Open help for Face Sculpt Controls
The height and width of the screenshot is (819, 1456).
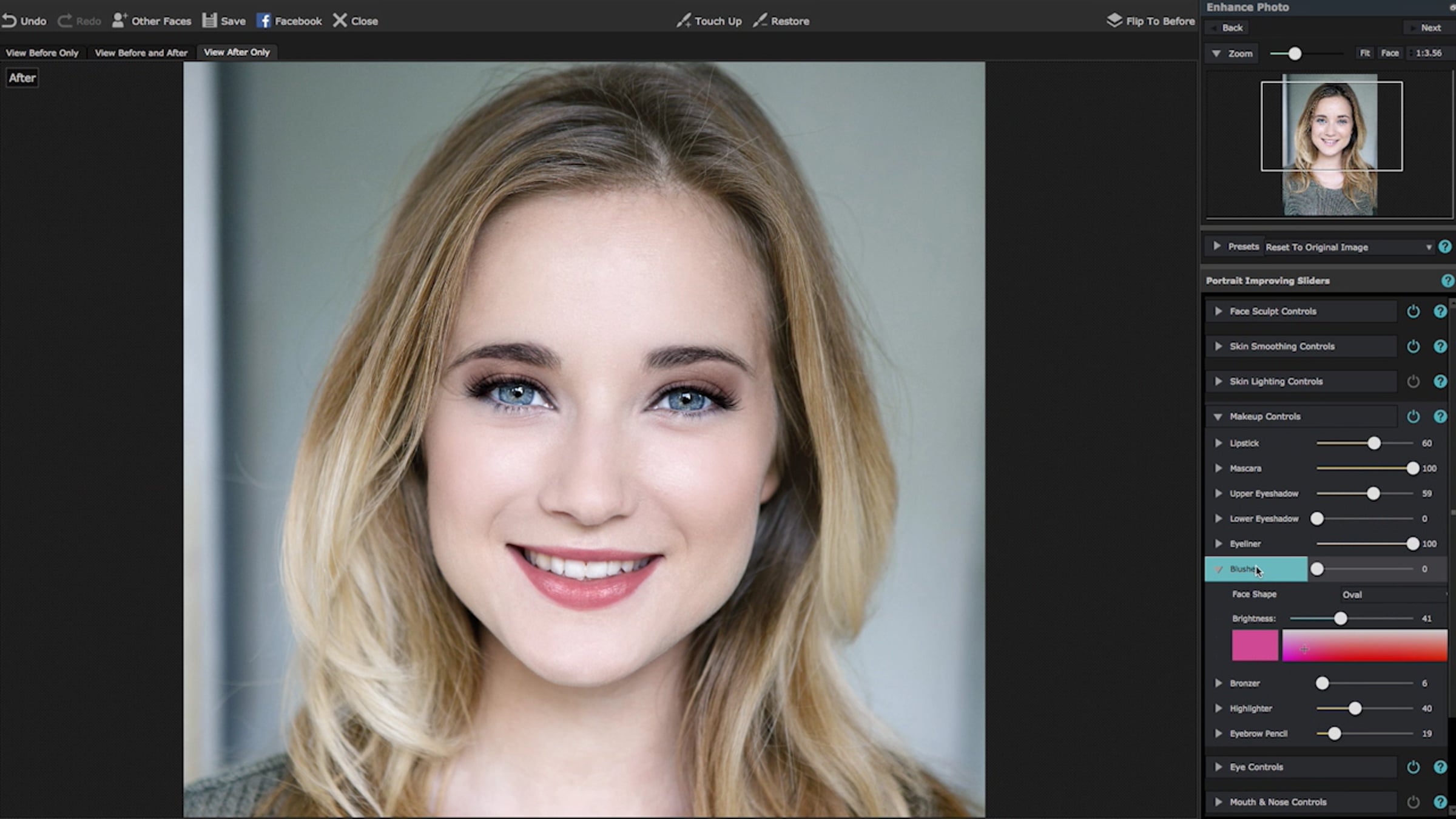coord(1440,311)
